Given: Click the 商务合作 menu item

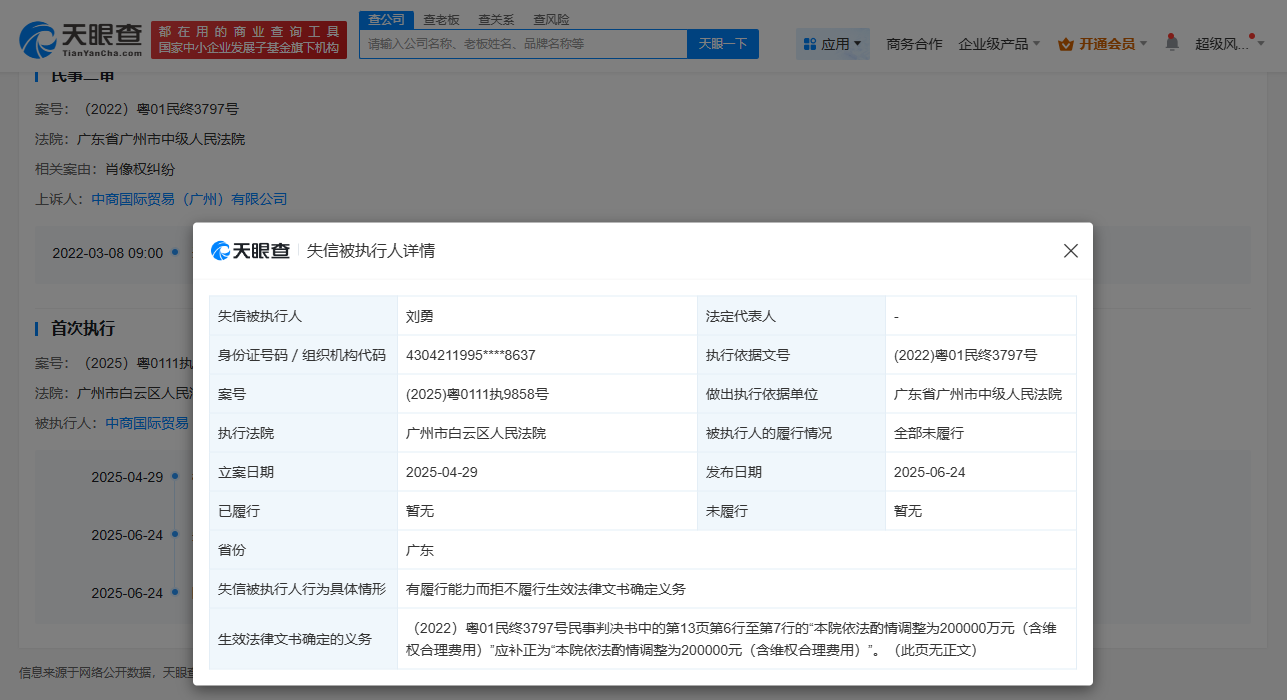Looking at the screenshot, I should click(913, 44).
